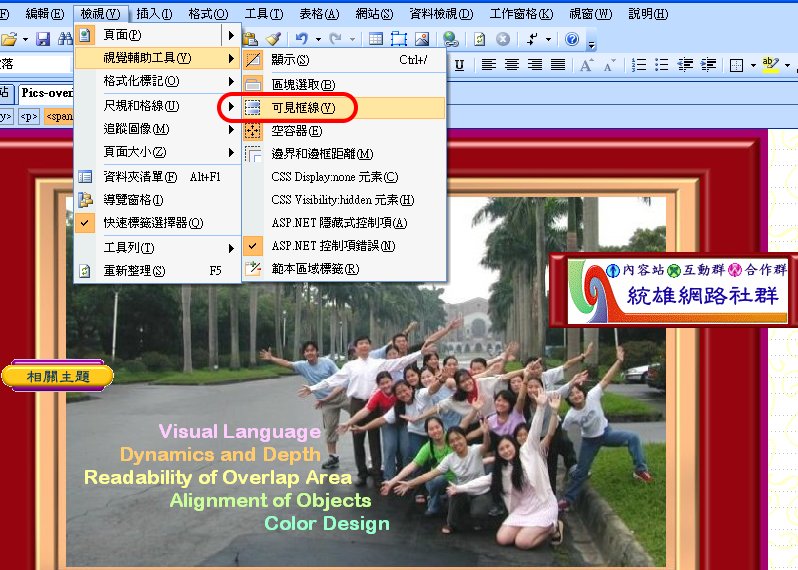
Task: Toggle 空容器 empty containers aid
Action: [x=344, y=131]
